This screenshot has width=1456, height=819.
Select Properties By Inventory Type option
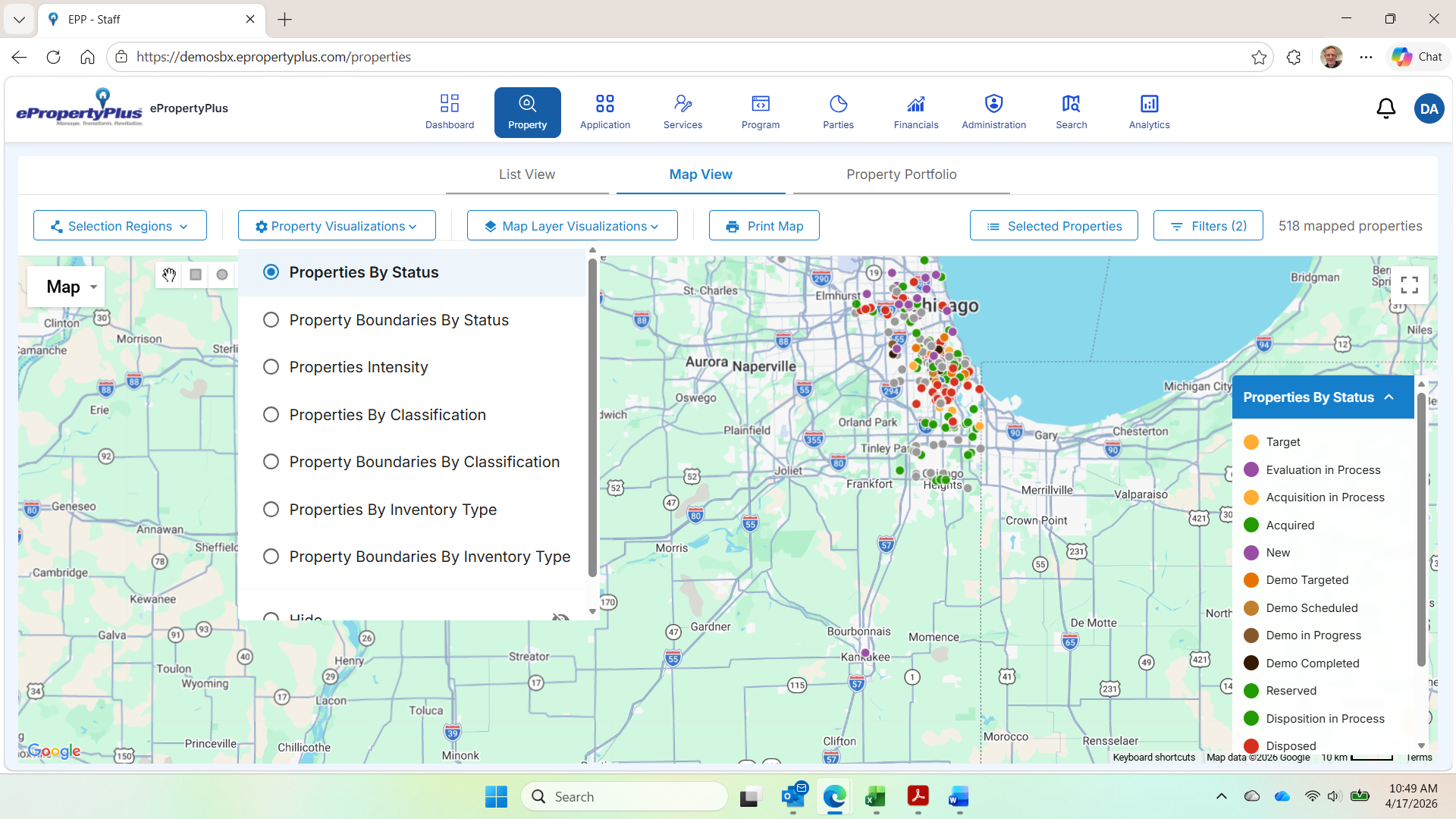271,510
